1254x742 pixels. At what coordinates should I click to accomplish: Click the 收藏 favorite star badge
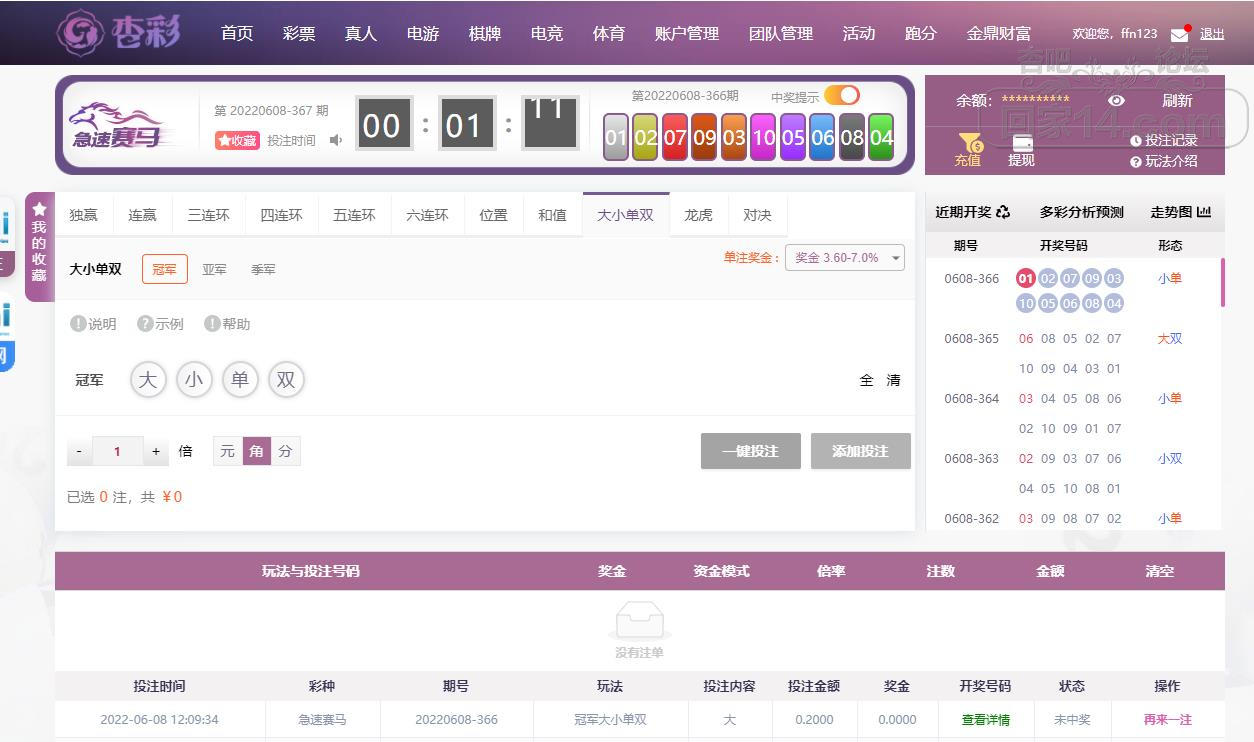click(237, 141)
